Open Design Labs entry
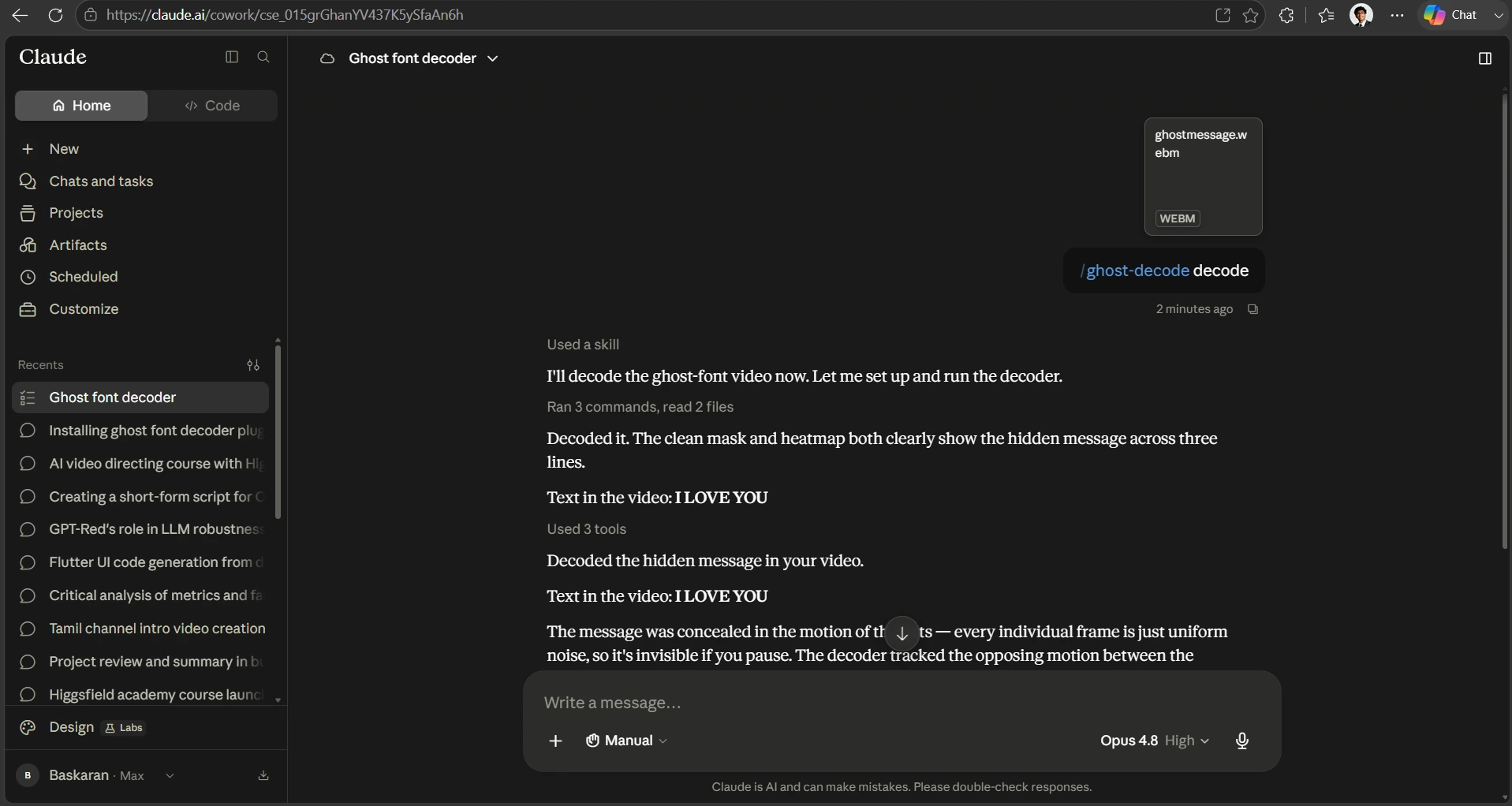The height and width of the screenshot is (806, 1512). tap(83, 727)
